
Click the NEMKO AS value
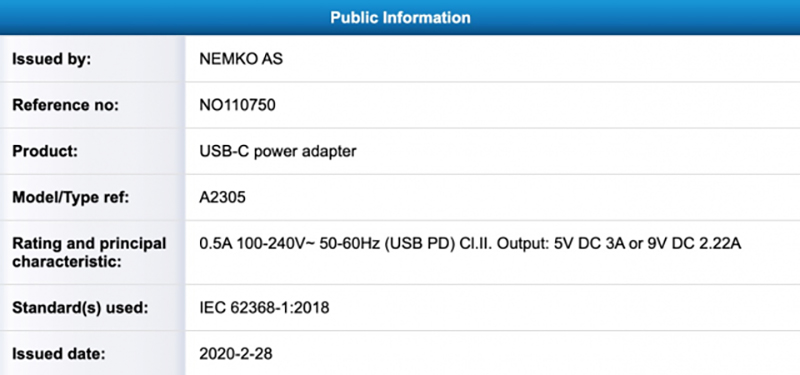pos(241,59)
